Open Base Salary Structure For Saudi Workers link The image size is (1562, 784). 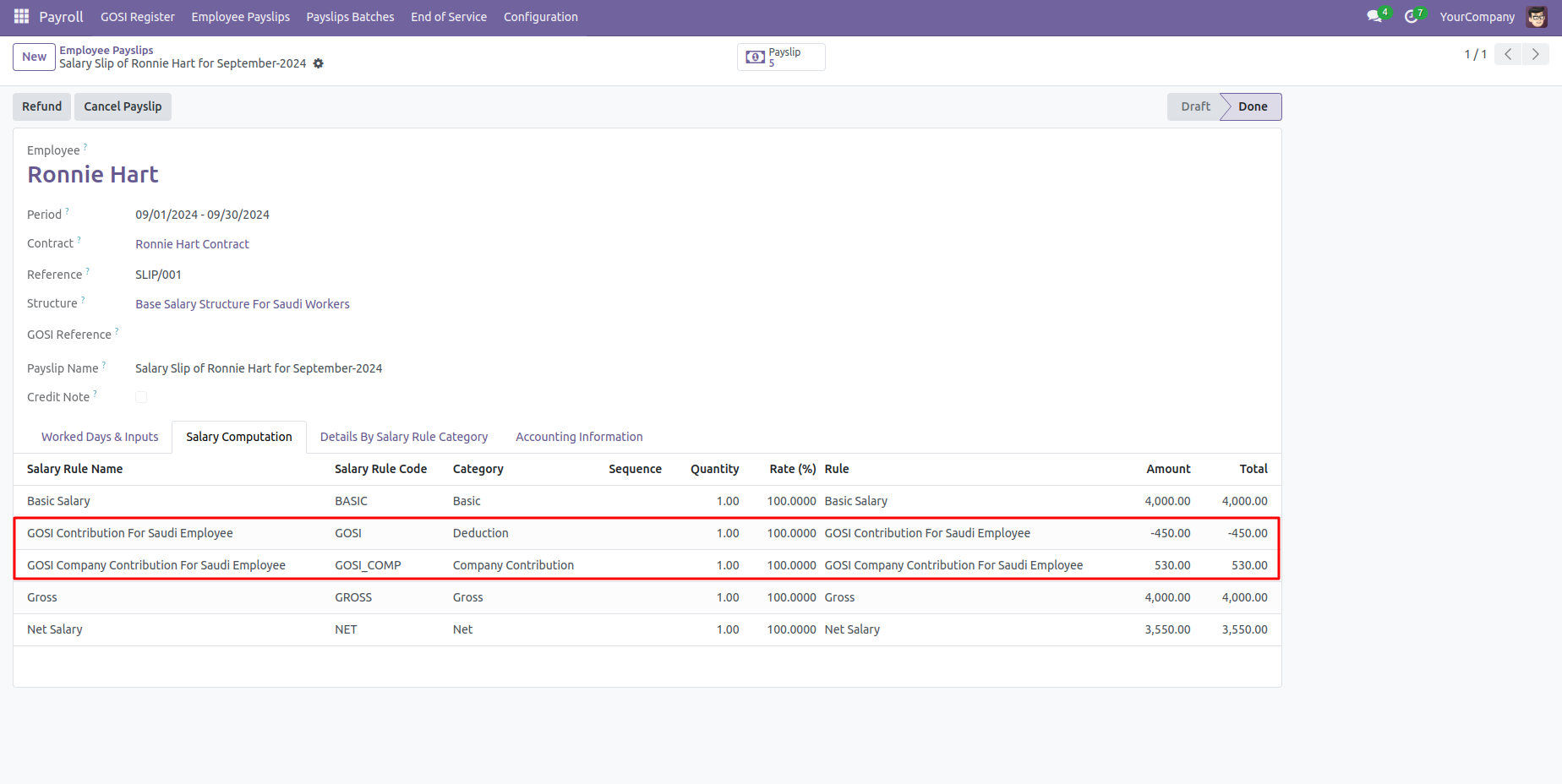(242, 304)
